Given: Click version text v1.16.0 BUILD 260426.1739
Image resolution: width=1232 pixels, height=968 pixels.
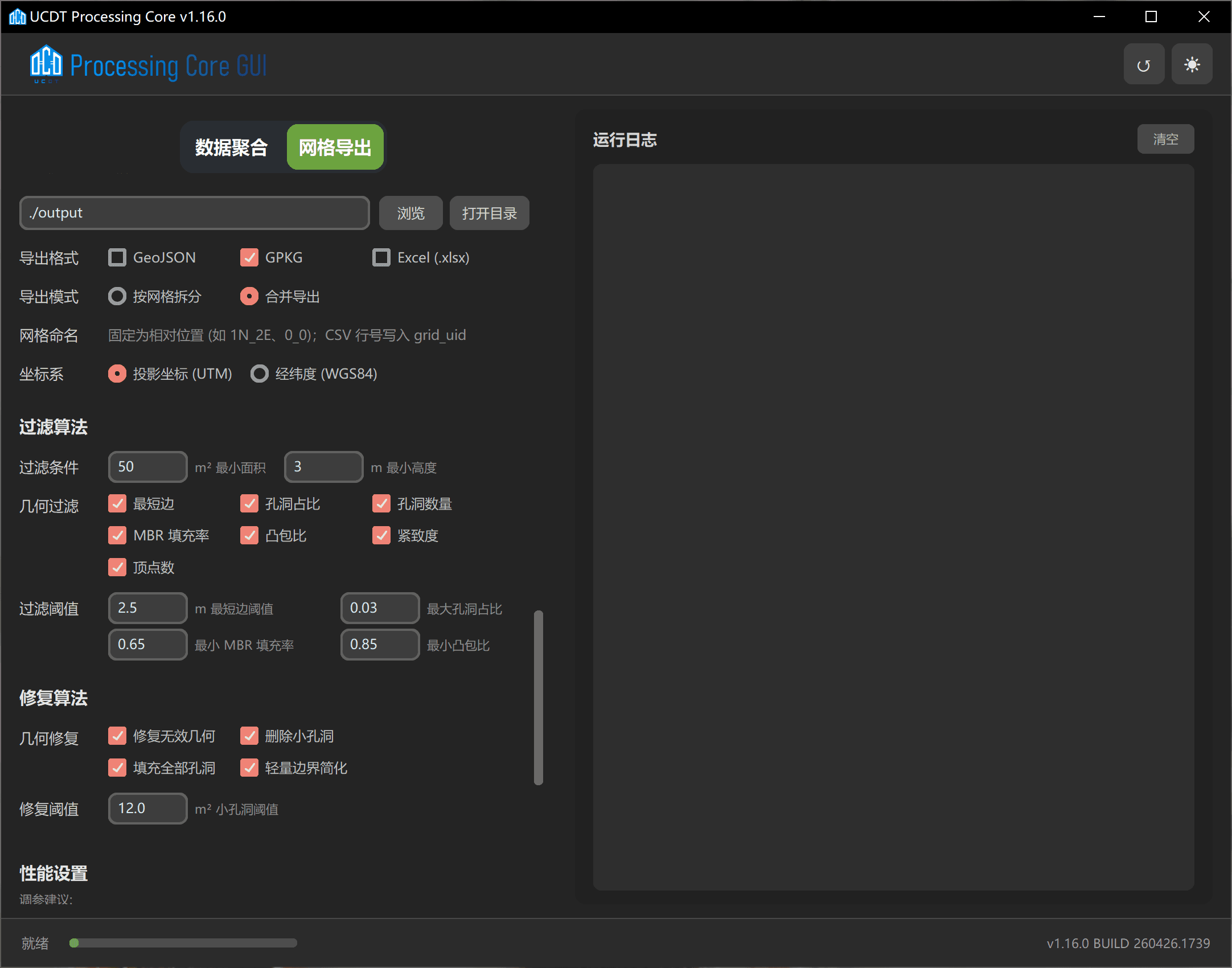Looking at the screenshot, I should point(1128,944).
